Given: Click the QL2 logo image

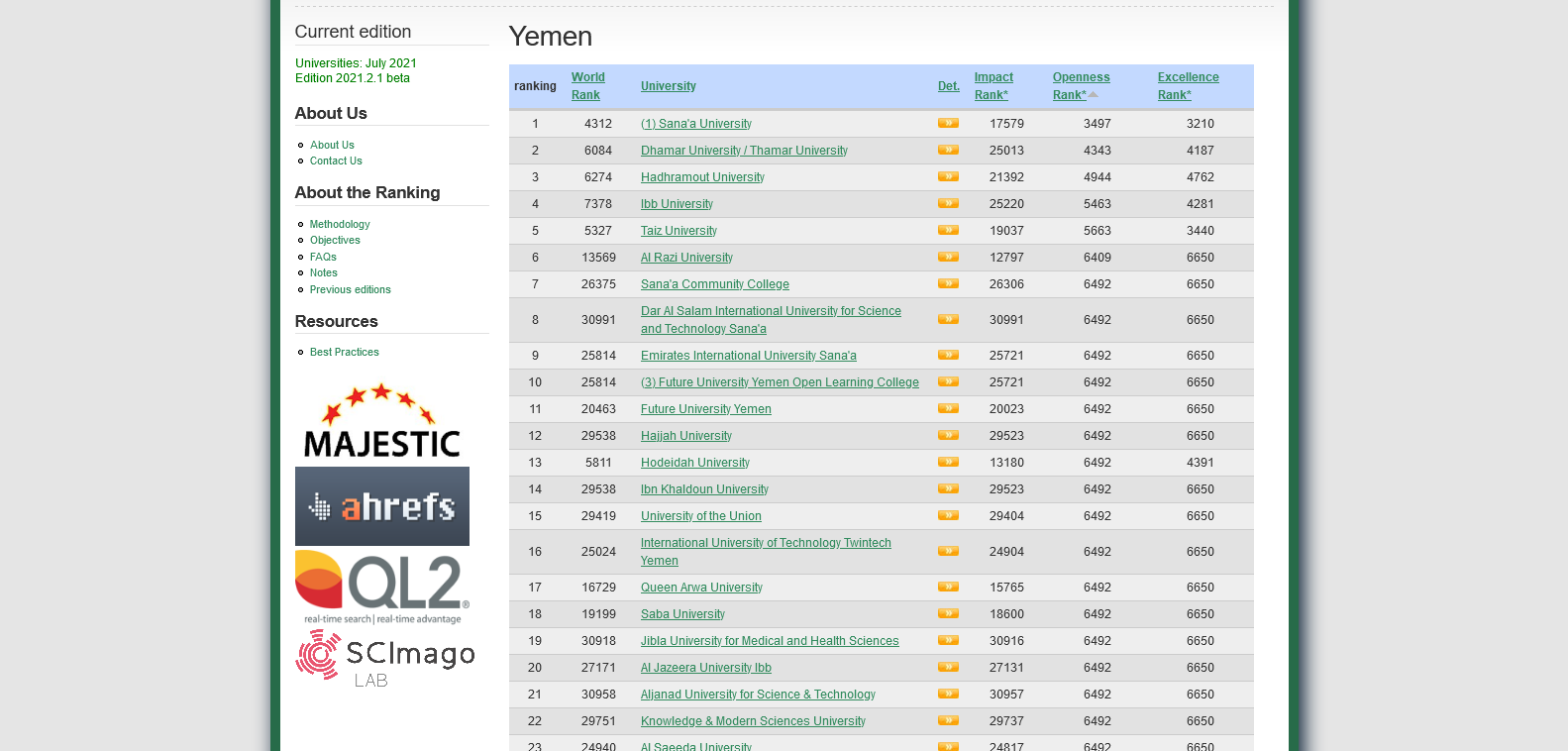Looking at the screenshot, I should 381,588.
